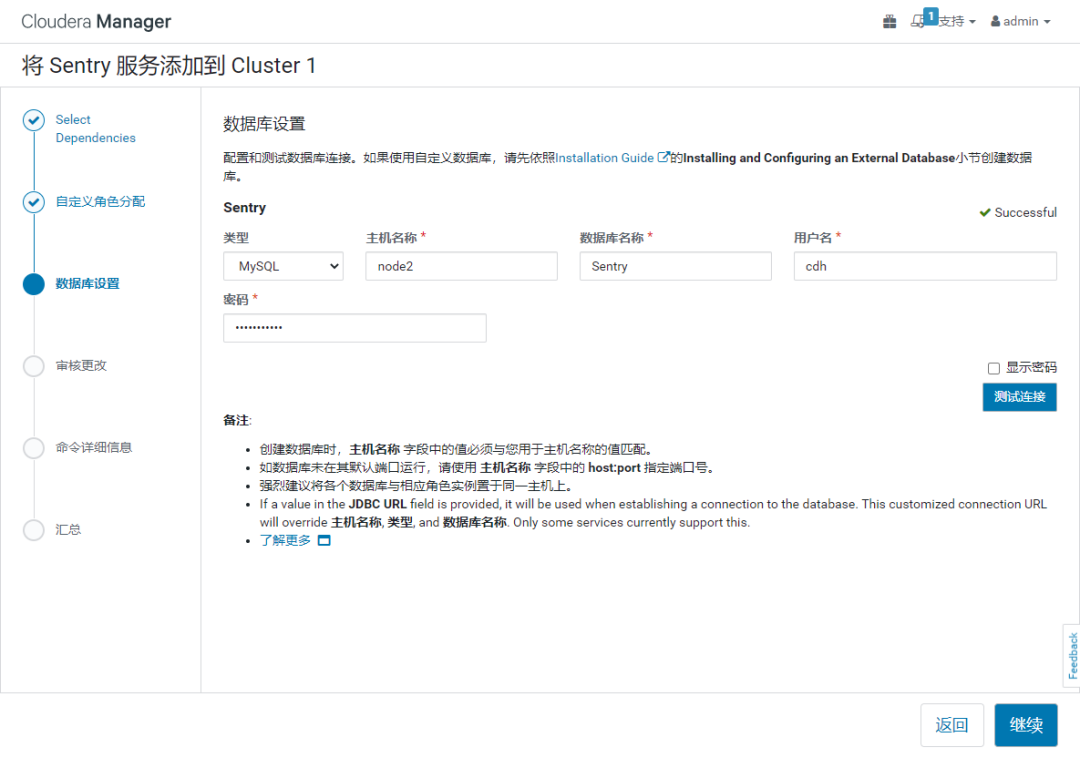Click the page title 将 Sentry 服务添加到 Cluster 1

coord(169,65)
